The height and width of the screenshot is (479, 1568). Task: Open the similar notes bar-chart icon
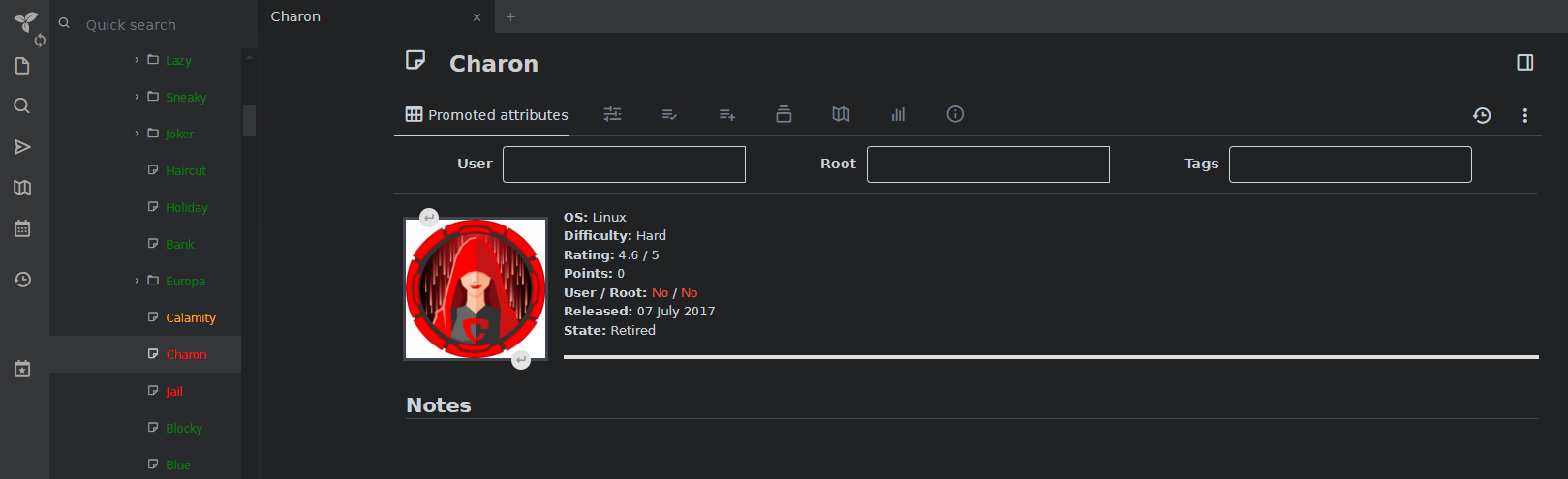tap(898, 114)
